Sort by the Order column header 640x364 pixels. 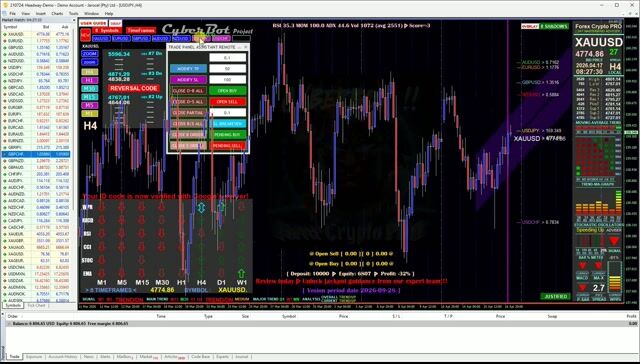point(13,316)
